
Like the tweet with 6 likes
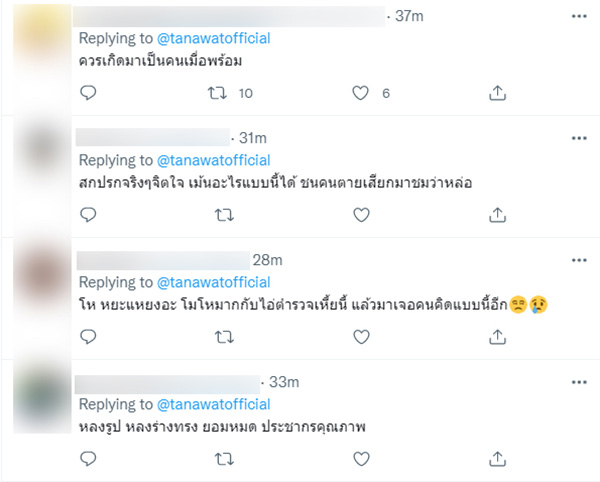point(361,93)
